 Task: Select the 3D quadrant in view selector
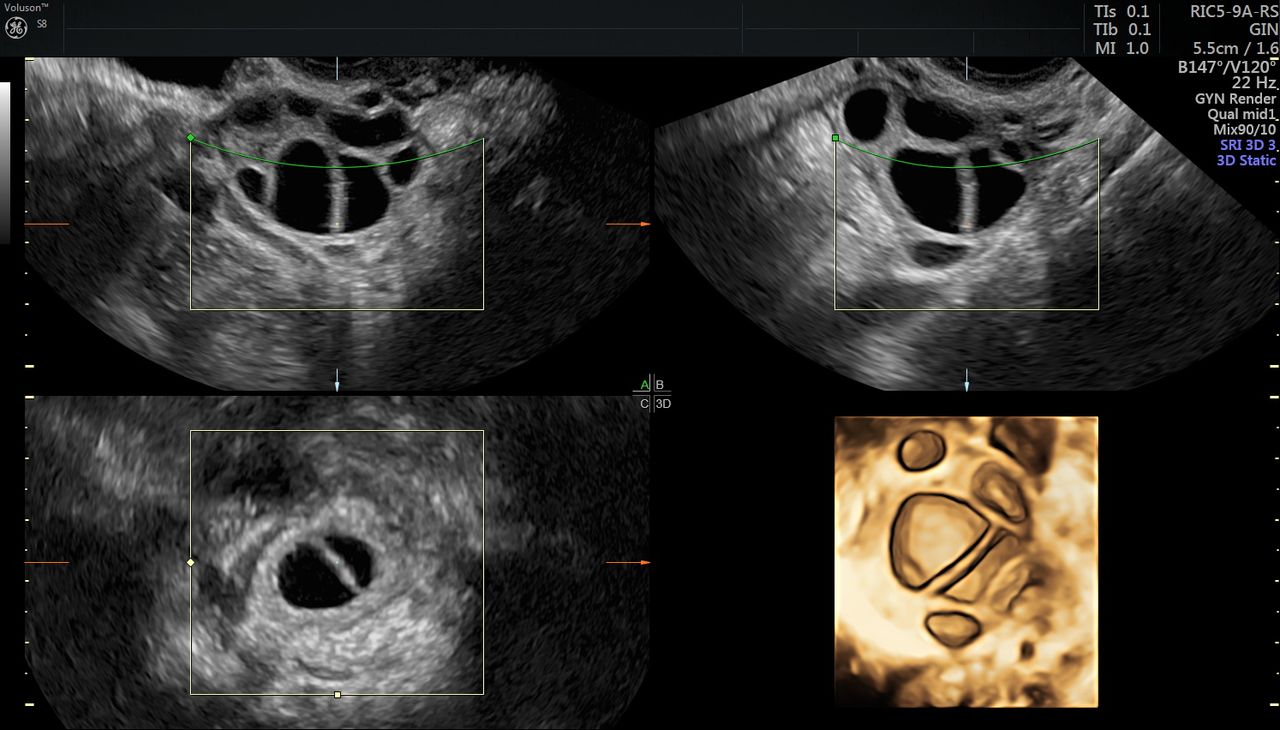click(x=662, y=404)
